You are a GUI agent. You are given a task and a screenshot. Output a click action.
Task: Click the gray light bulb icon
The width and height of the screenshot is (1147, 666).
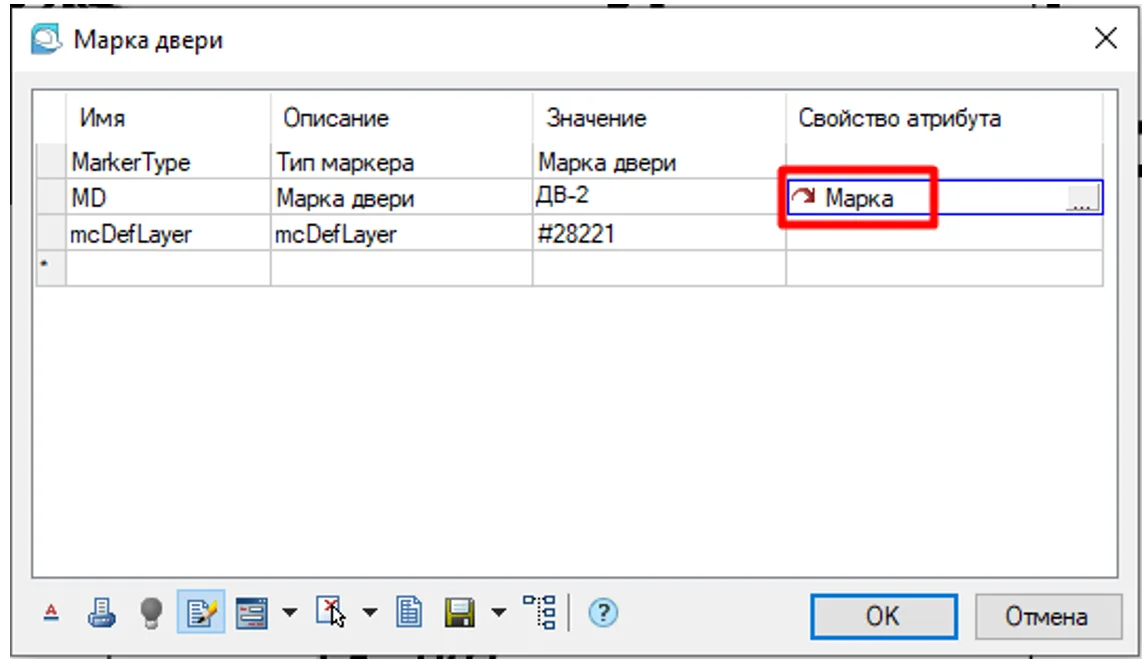point(150,613)
